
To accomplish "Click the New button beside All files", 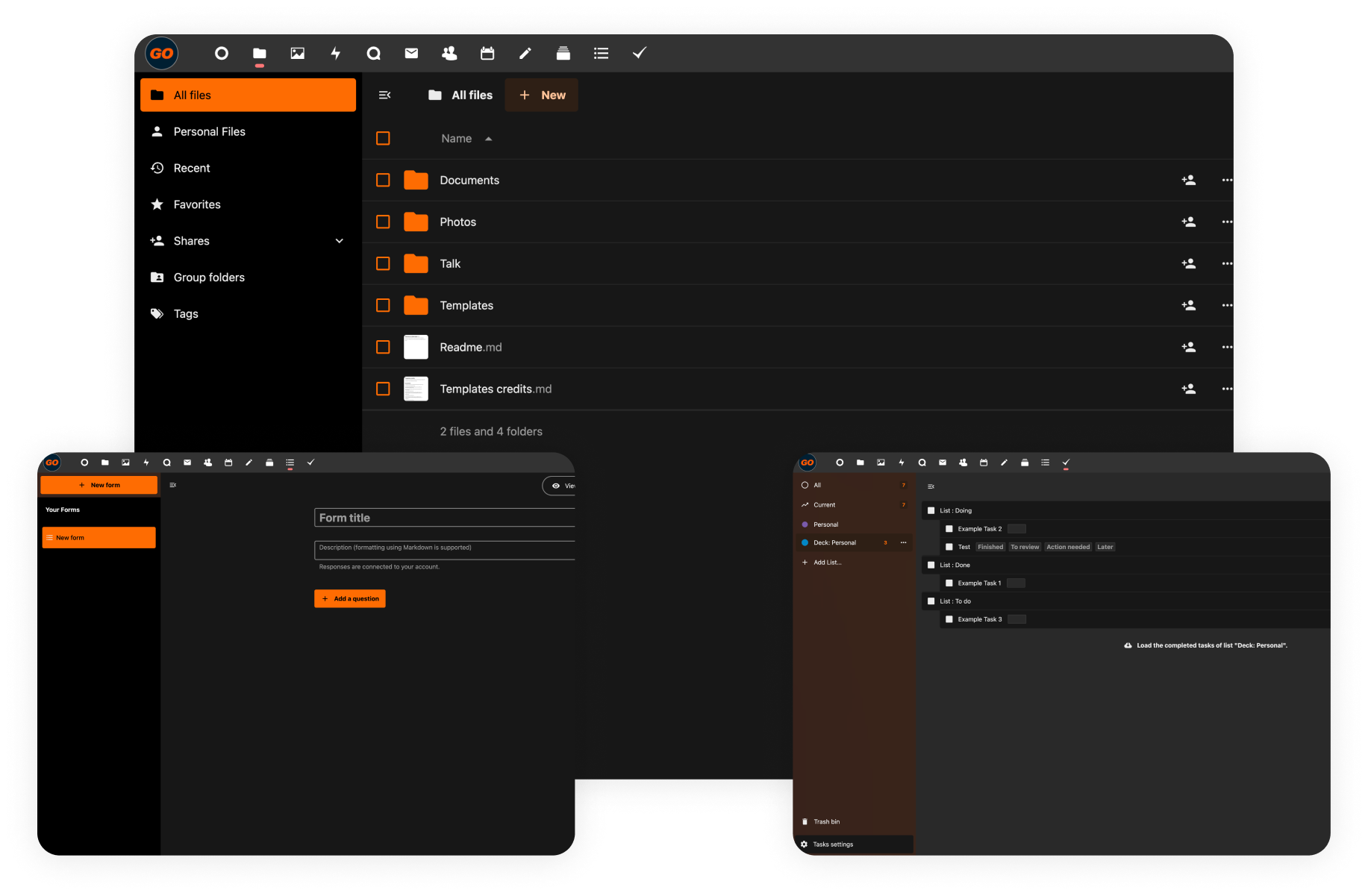I will (x=542, y=95).
